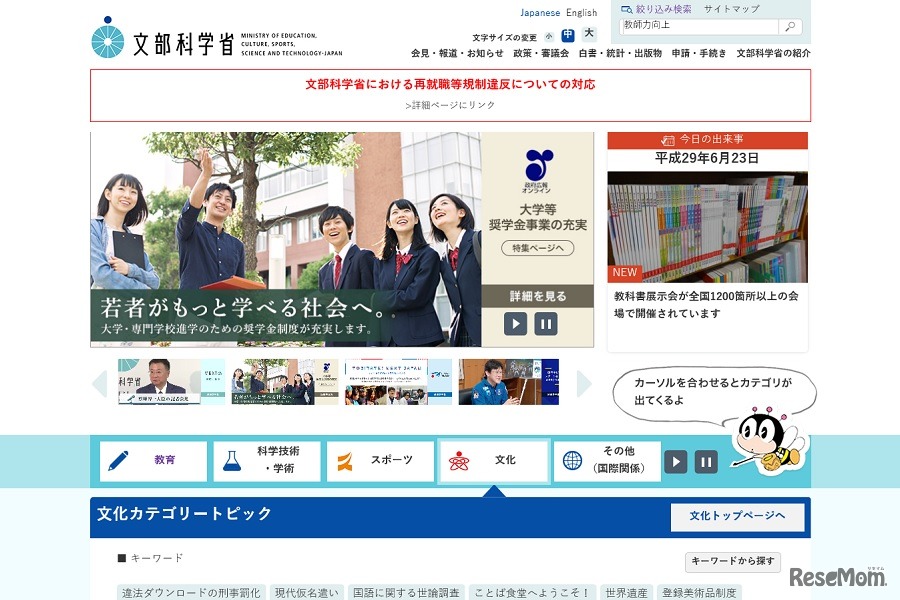The height and width of the screenshot is (600, 900).
Task: Open the 文化トップページへ button
Action: [739, 517]
